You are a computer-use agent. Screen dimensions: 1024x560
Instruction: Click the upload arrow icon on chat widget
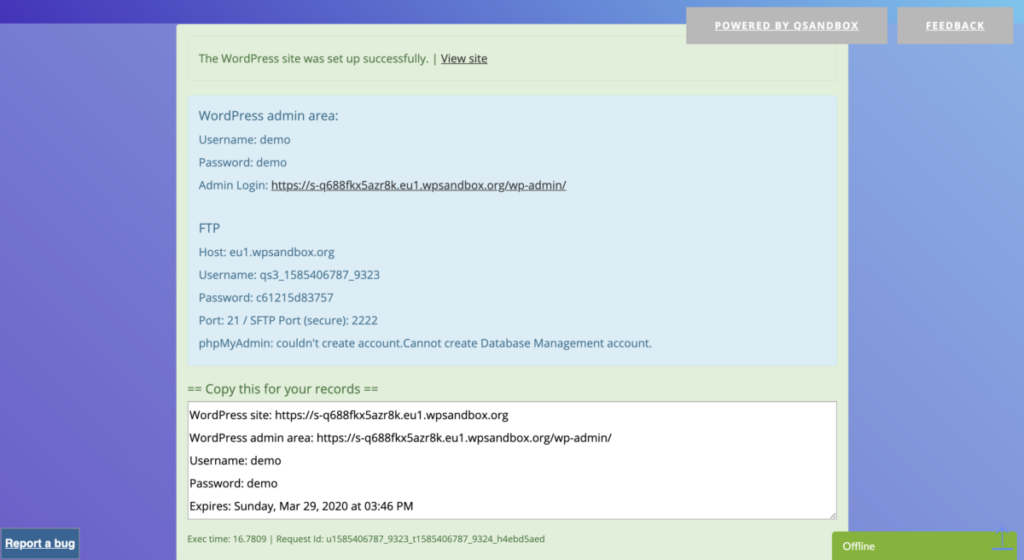[1002, 539]
